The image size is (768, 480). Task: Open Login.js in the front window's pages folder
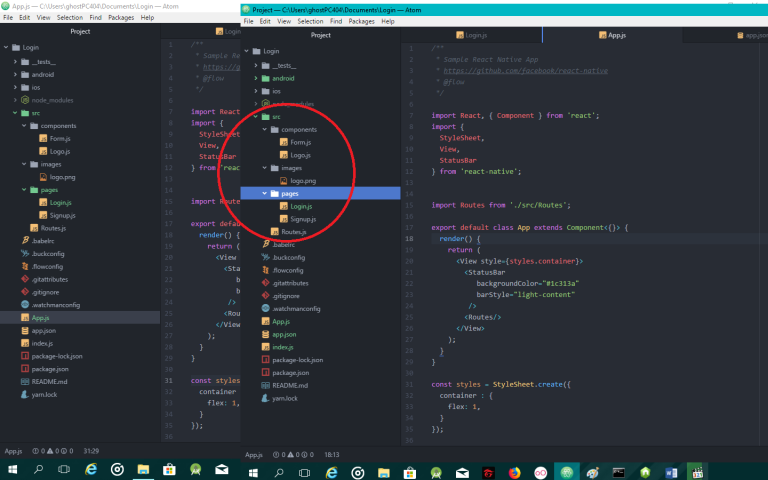coord(300,206)
